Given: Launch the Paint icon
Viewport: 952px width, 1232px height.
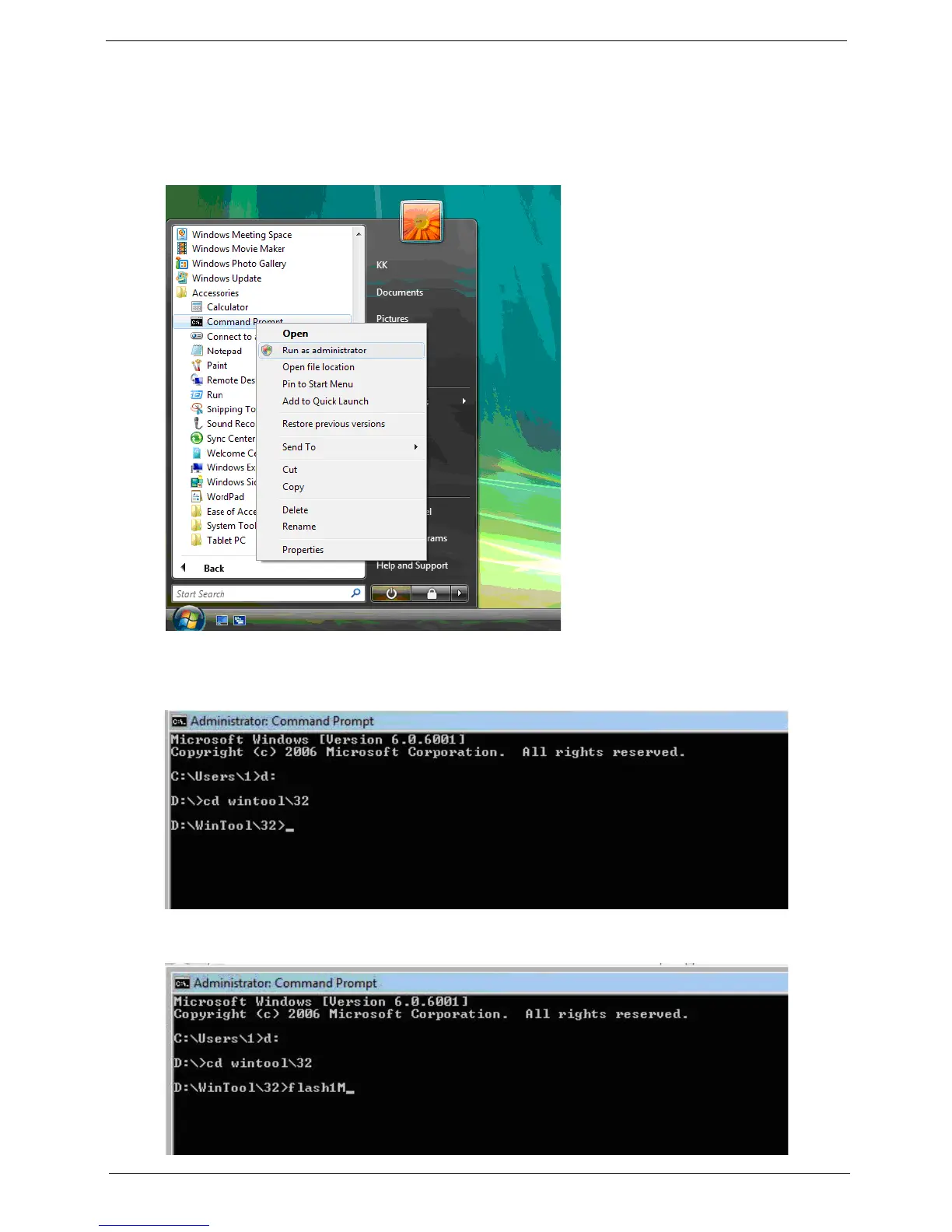Looking at the screenshot, I should point(197,366).
